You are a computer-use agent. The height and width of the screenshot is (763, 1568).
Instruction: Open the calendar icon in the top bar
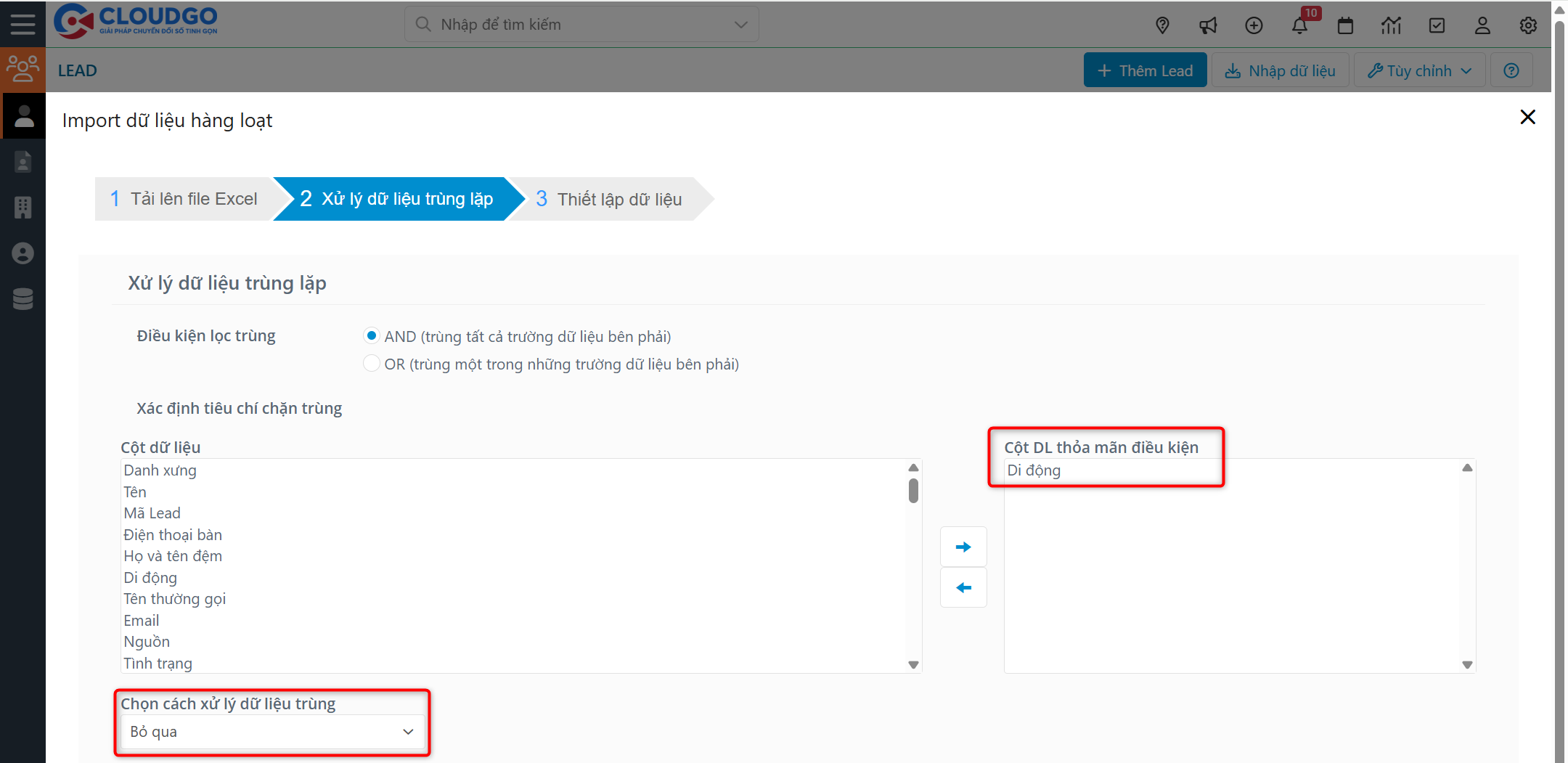click(x=1345, y=25)
